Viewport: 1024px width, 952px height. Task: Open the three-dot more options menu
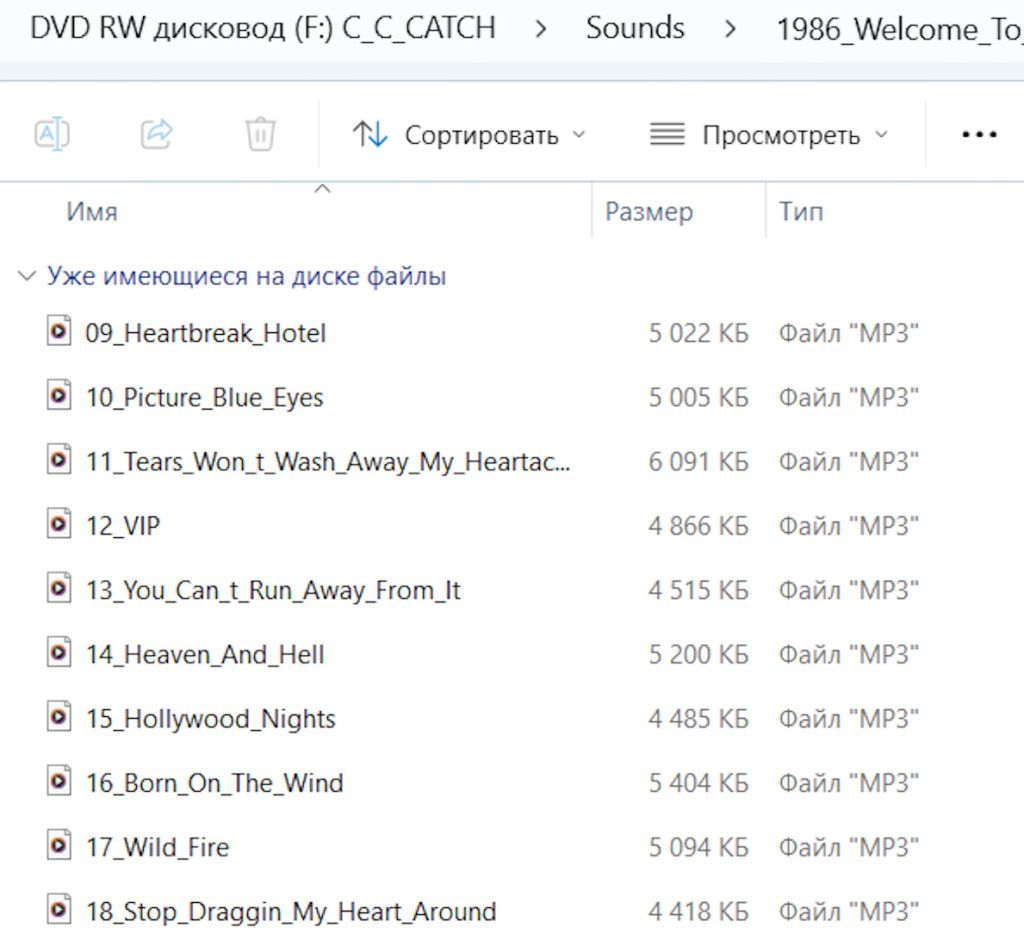point(979,135)
